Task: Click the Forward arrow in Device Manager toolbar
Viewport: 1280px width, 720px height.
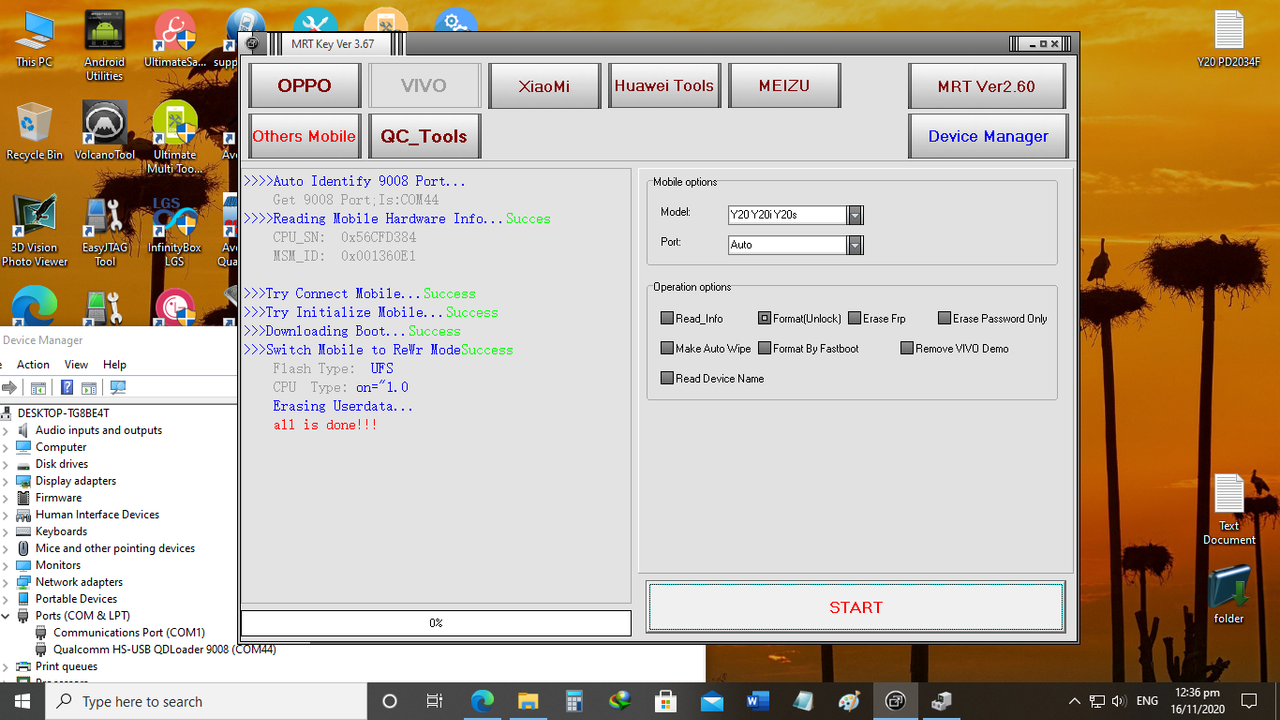Action: (x=10, y=388)
